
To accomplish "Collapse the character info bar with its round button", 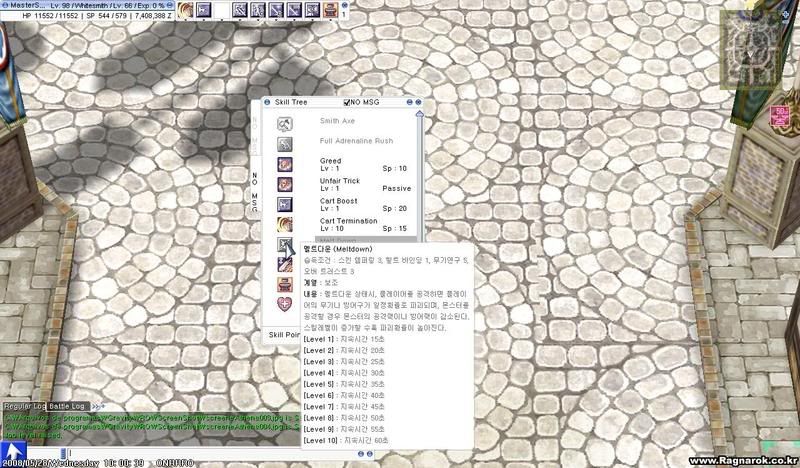I will point(169,5).
